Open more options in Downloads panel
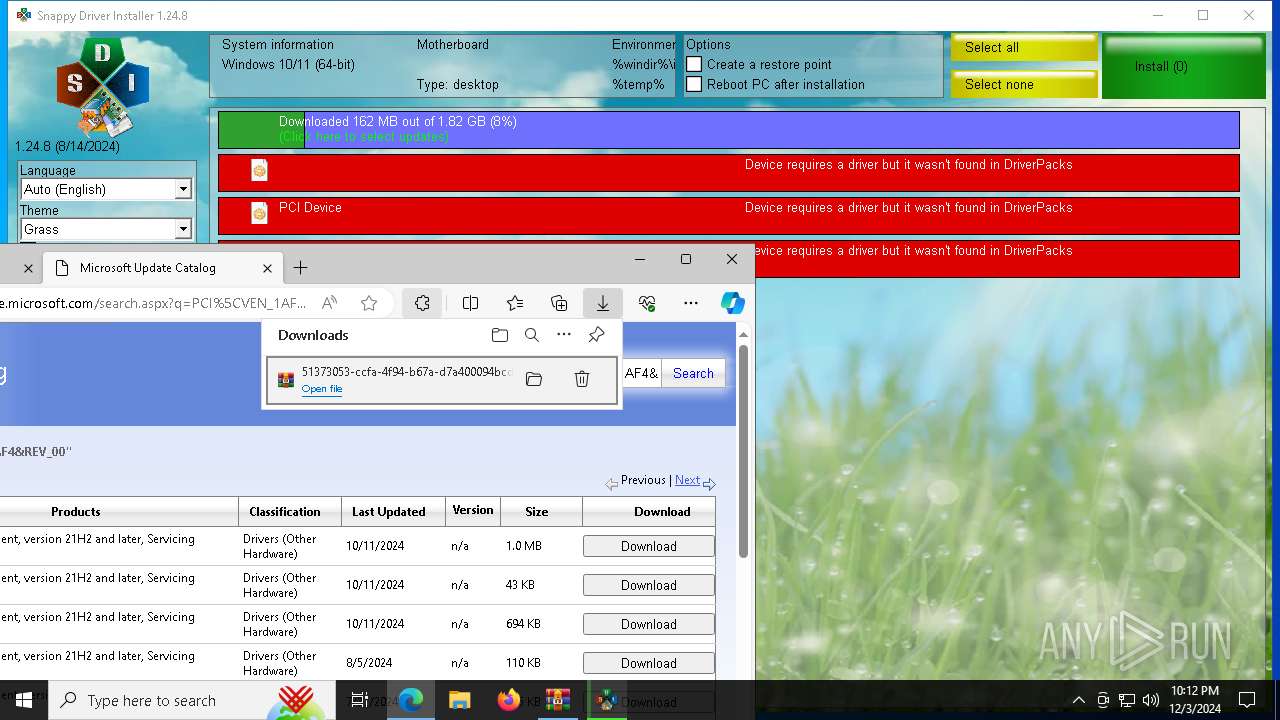Screen dimensions: 1280x720 click(564, 335)
